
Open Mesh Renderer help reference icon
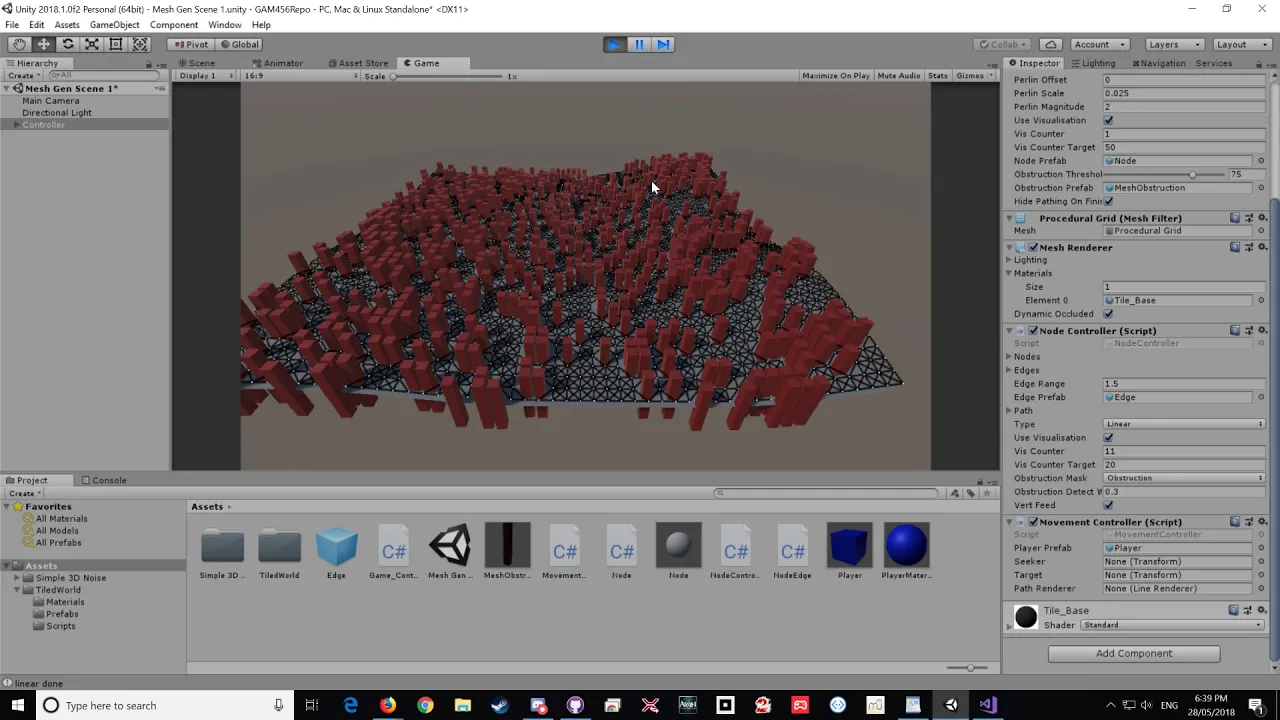(x=1235, y=247)
